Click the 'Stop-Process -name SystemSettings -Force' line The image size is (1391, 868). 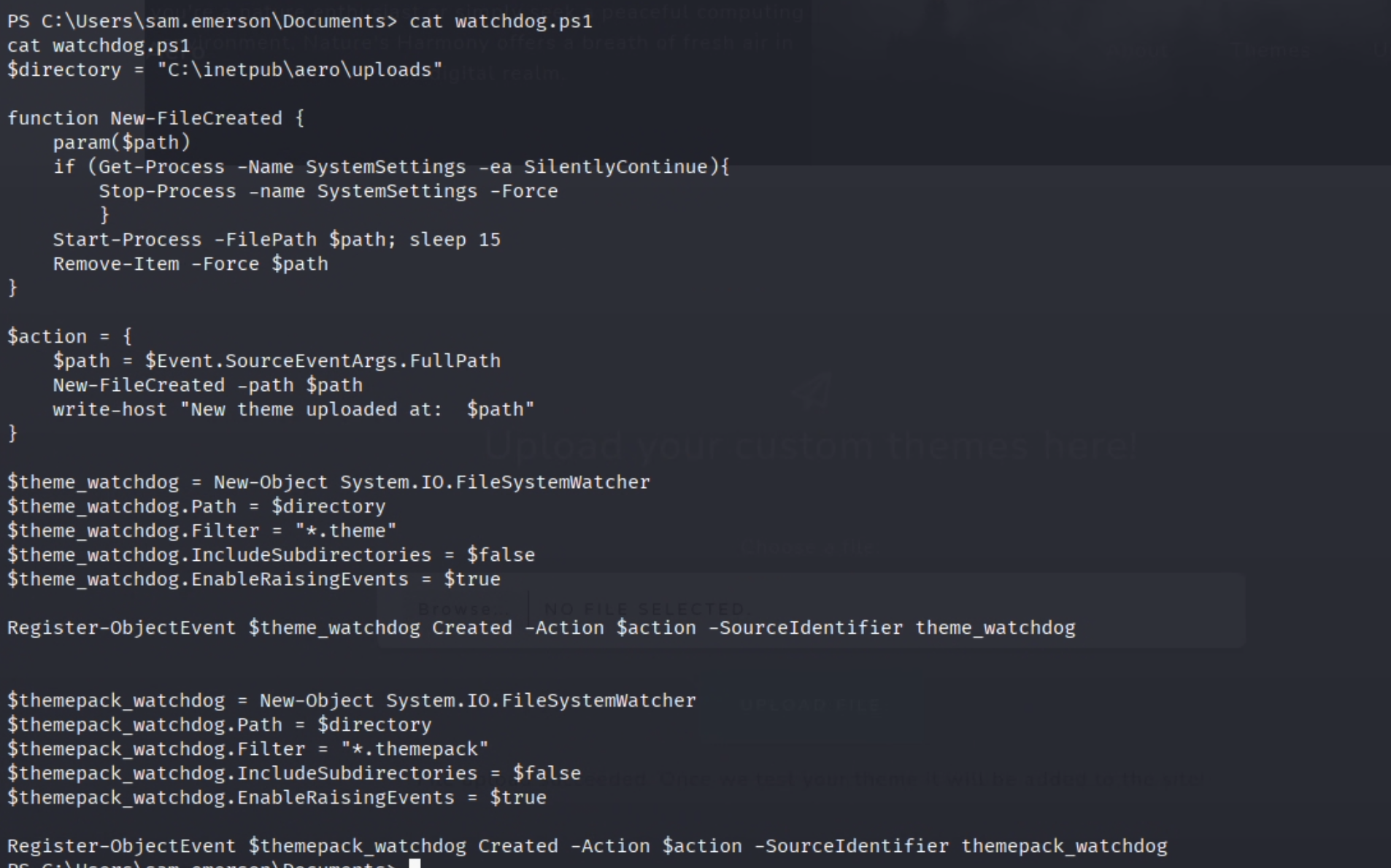pos(328,191)
